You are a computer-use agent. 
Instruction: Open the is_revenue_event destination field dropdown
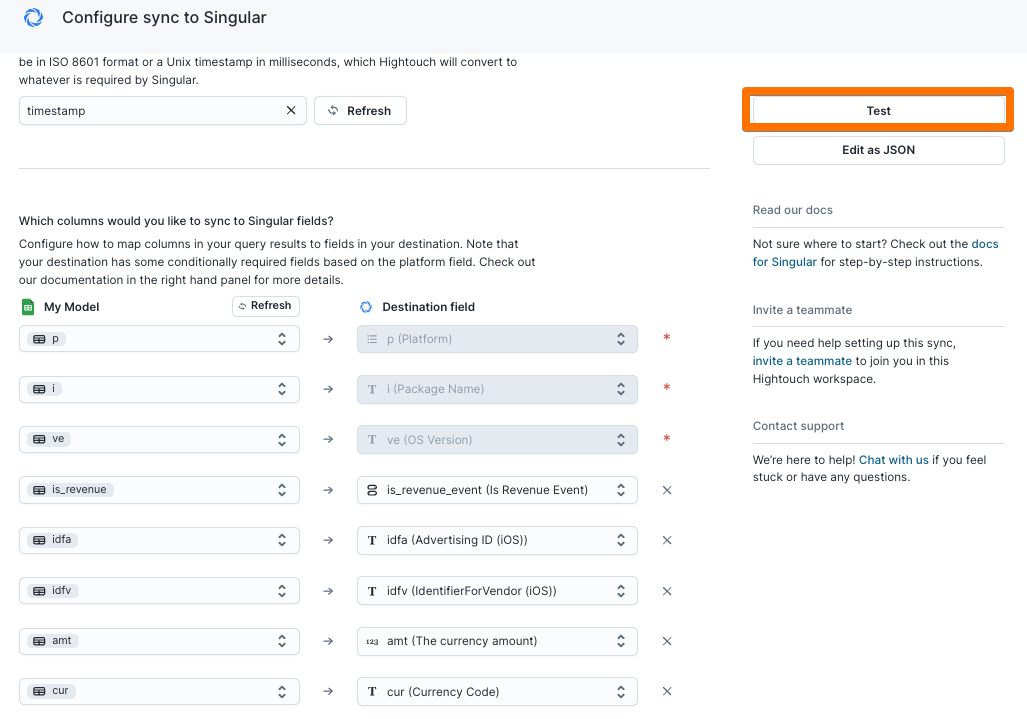497,490
